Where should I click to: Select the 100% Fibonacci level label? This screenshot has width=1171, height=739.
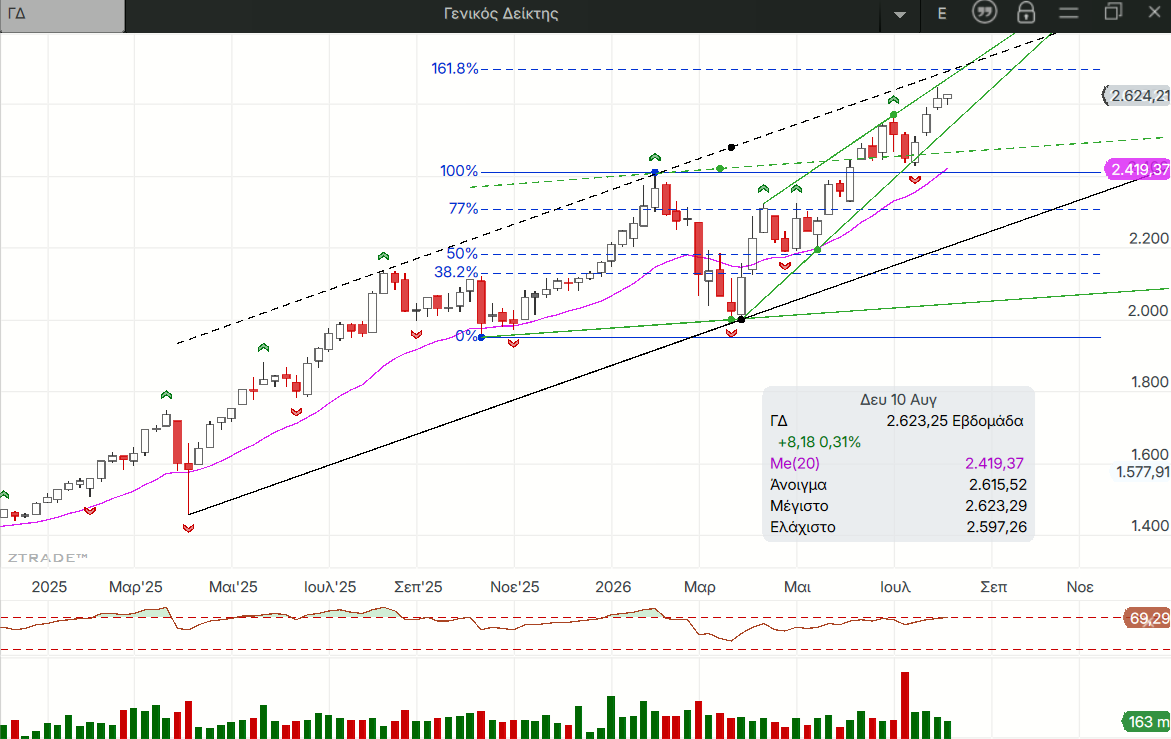click(x=459, y=171)
